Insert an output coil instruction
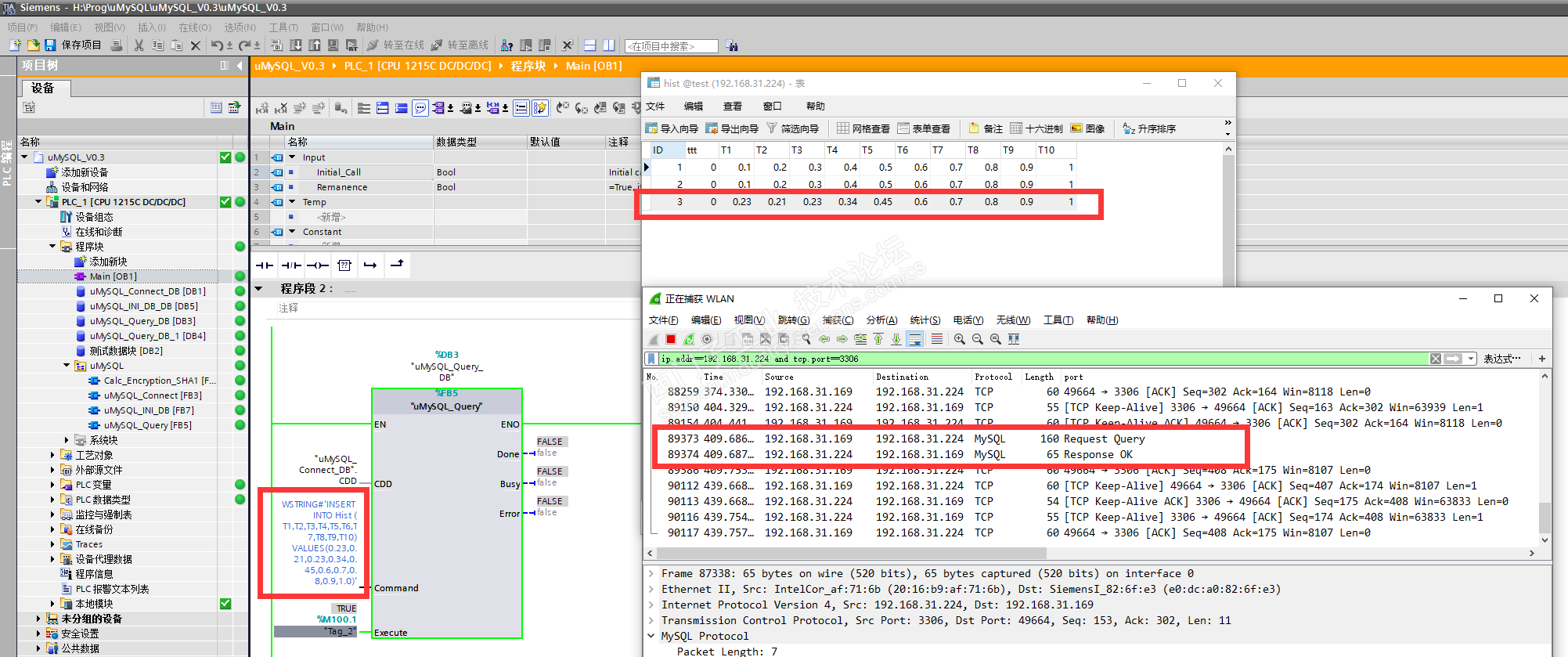The height and width of the screenshot is (657, 1568). click(317, 265)
